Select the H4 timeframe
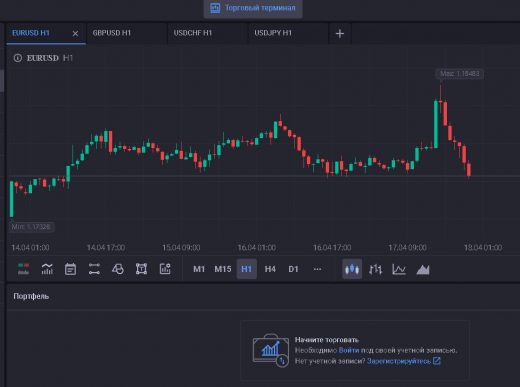The height and width of the screenshot is (387, 520). click(270, 269)
